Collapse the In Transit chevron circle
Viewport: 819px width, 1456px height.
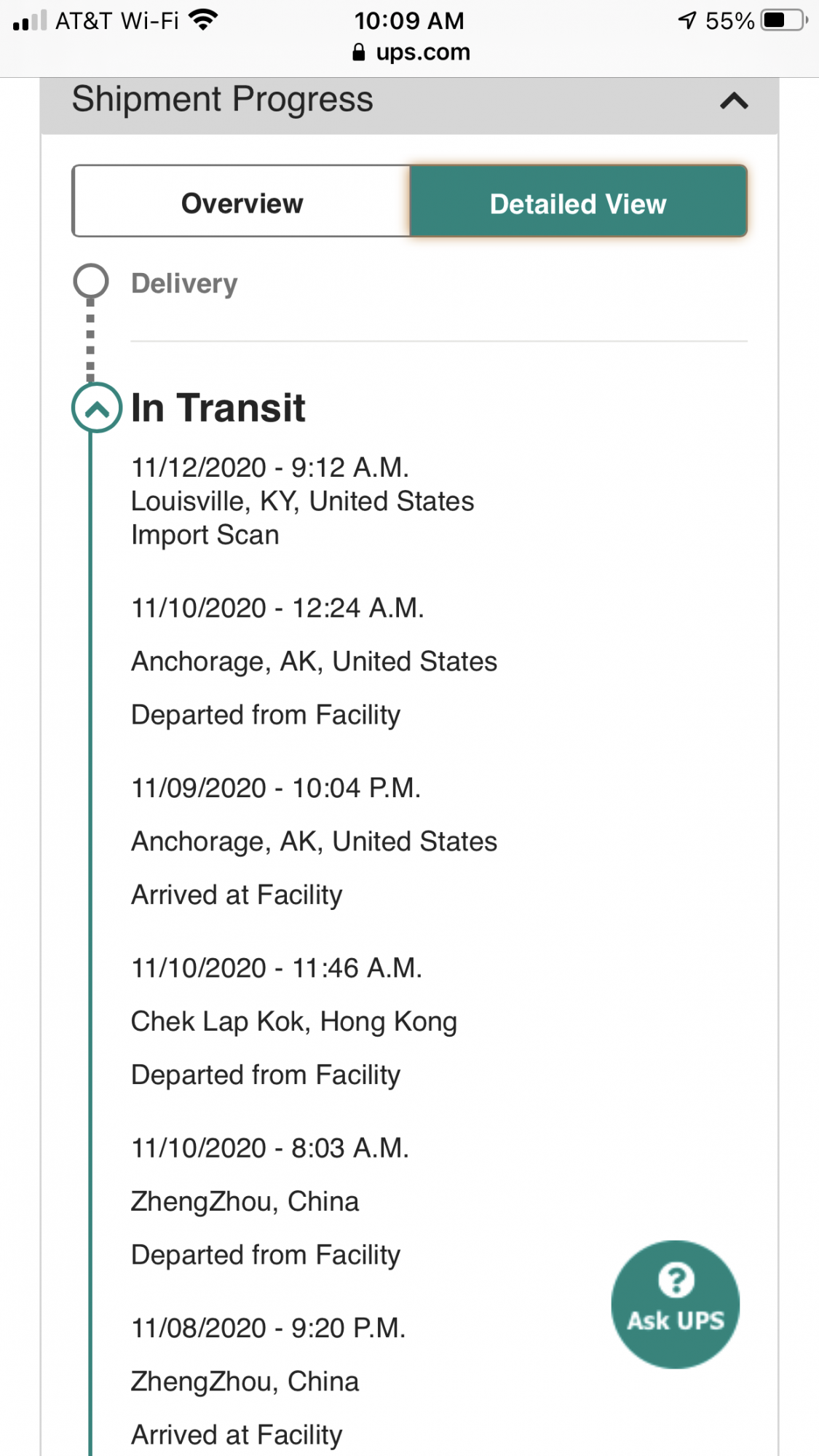click(x=97, y=408)
